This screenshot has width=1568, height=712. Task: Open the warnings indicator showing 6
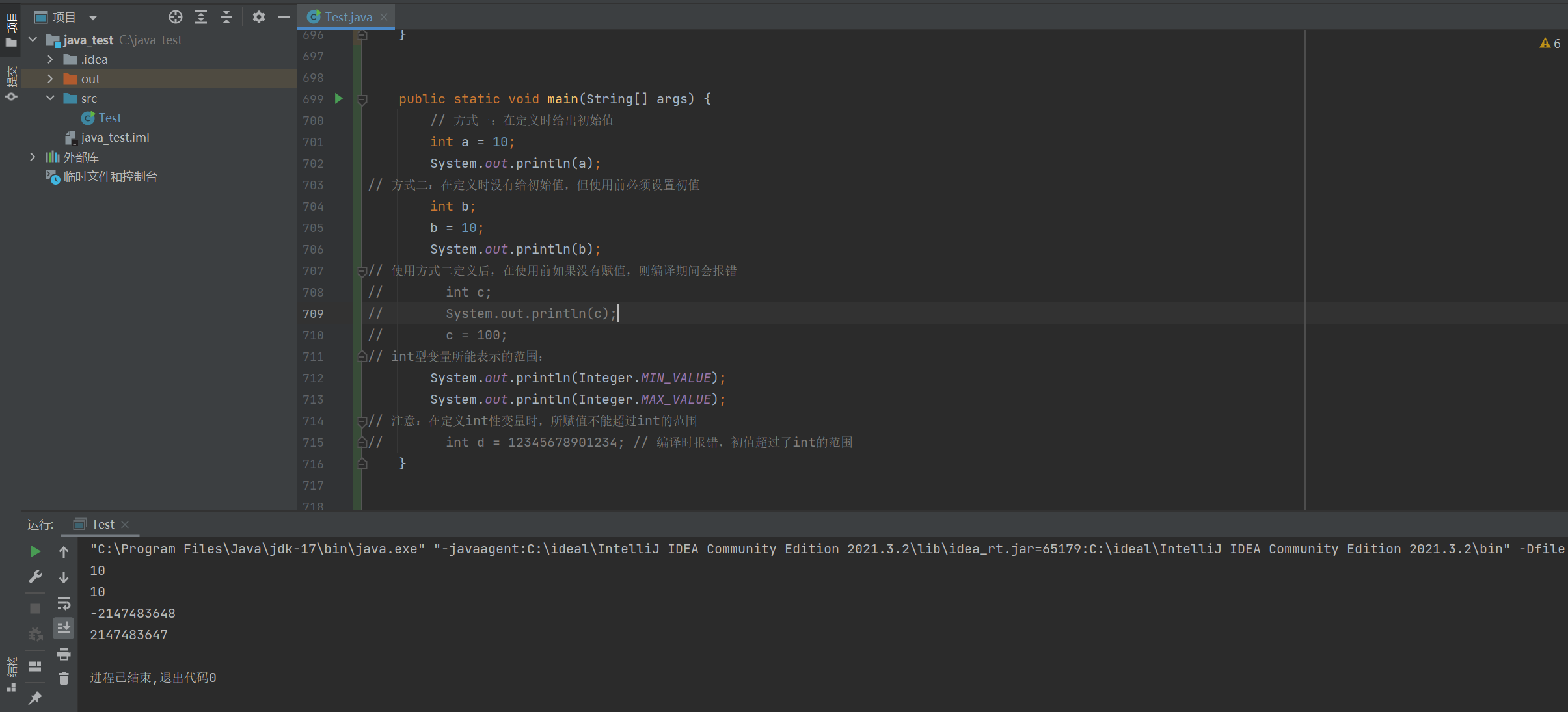coord(1550,44)
